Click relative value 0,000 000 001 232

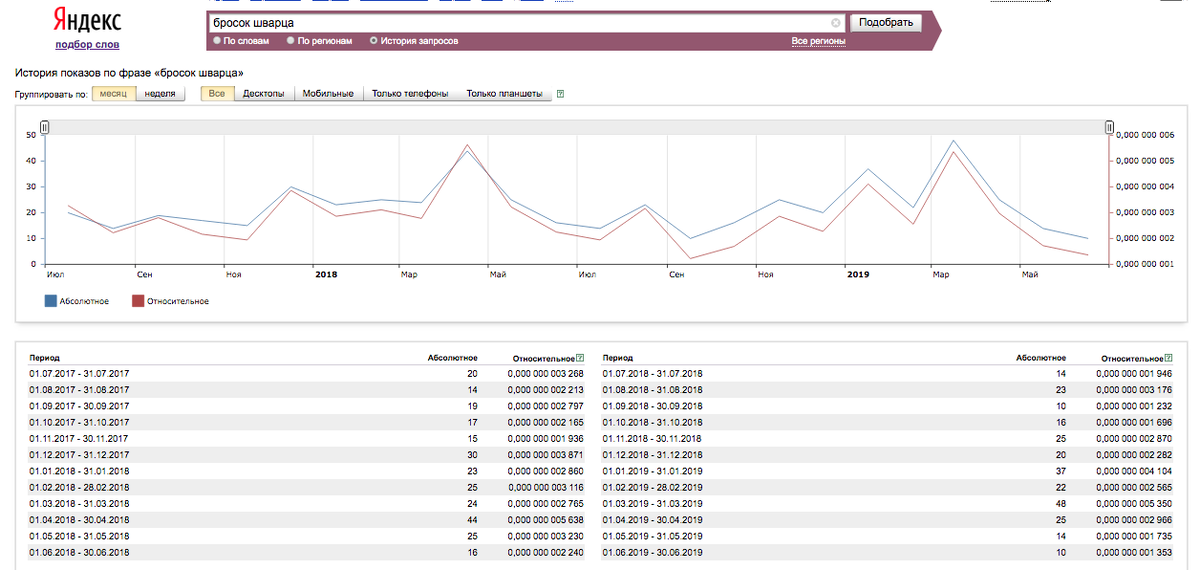pos(1134,406)
